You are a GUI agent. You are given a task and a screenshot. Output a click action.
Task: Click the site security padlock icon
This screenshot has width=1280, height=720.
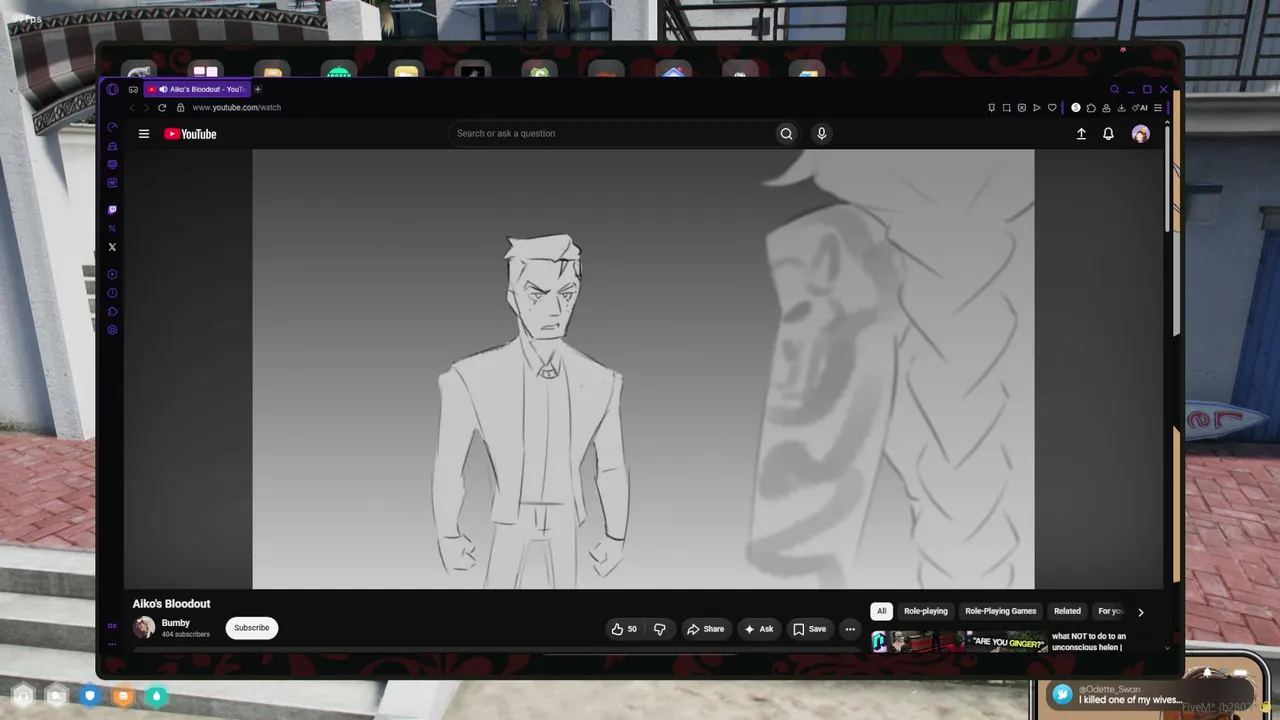180,108
